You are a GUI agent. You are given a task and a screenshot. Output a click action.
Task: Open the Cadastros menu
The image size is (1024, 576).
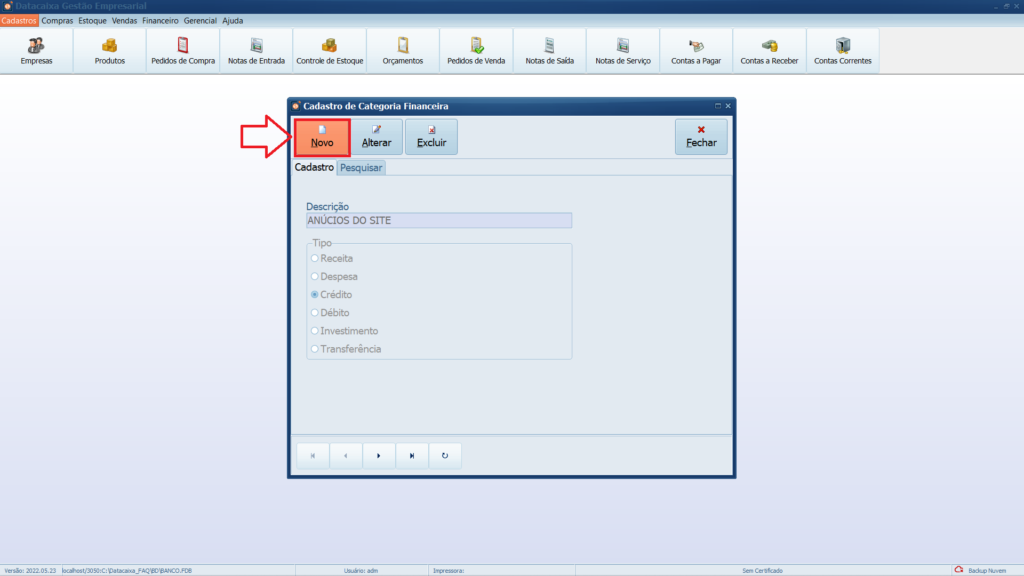point(20,20)
